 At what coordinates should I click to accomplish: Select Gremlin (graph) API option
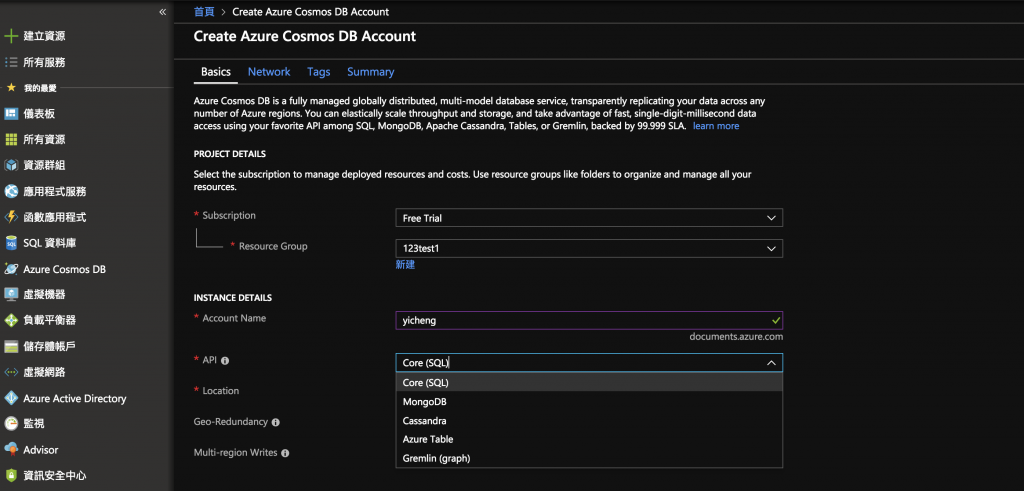[436, 458]
